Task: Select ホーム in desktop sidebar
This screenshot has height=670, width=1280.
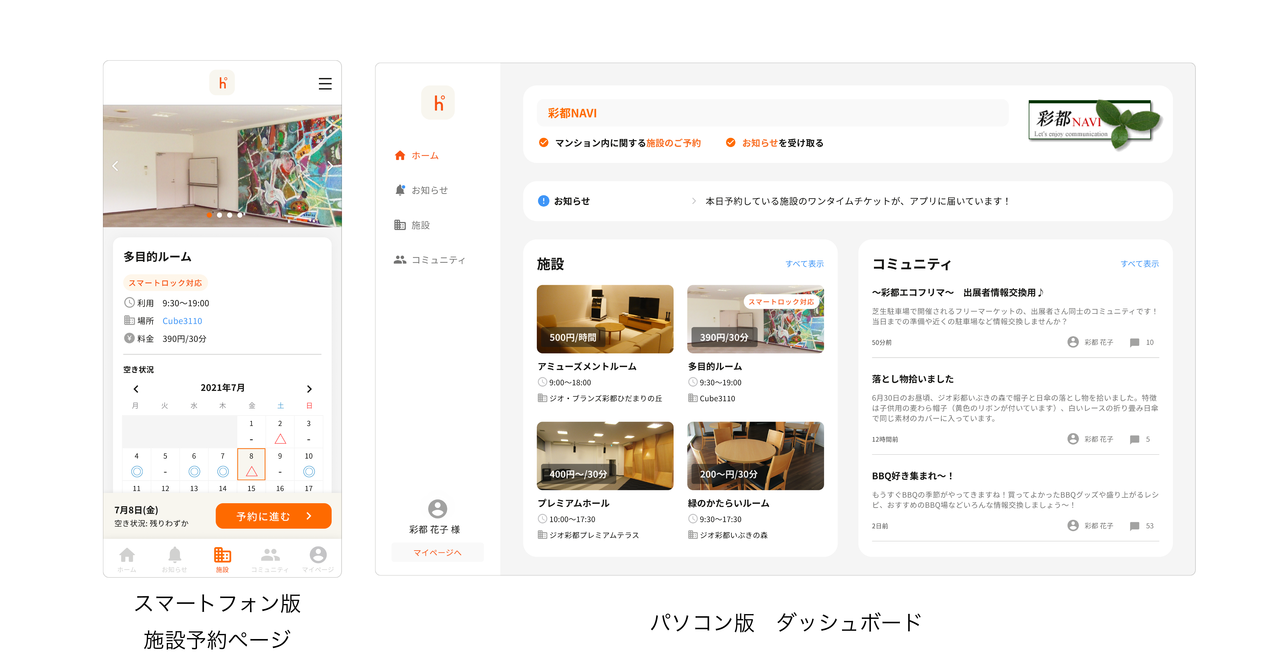Action: 416,156
